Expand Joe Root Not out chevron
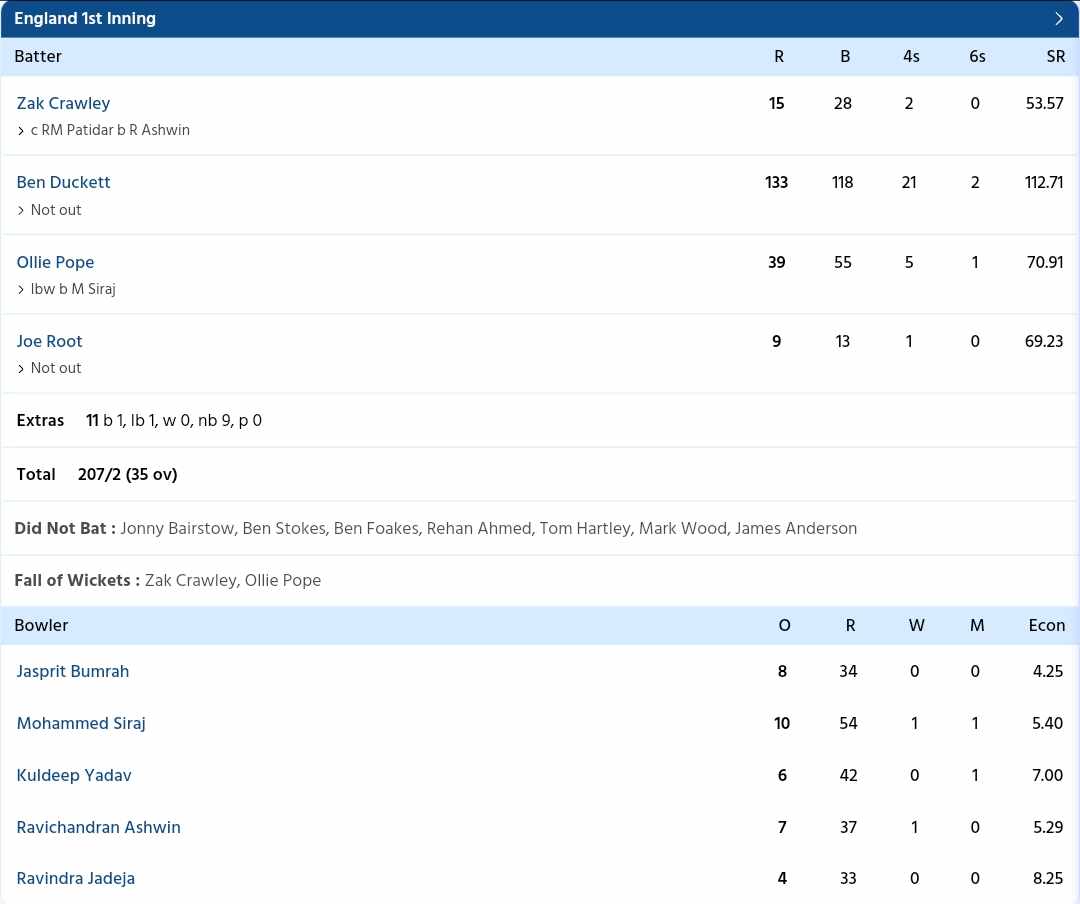The height and width of the screenshot is (904, 1080). (x=21, y=369)
